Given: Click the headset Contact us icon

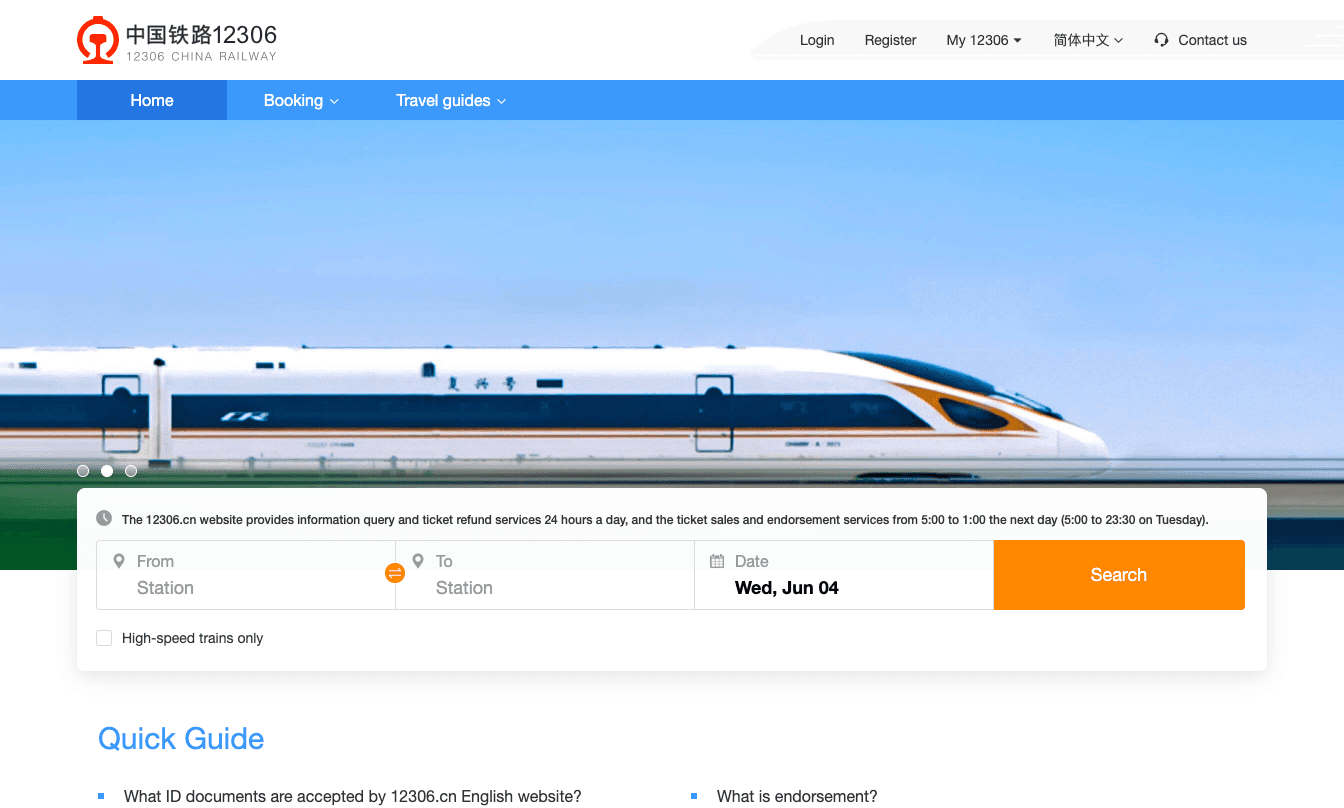Looking at the screenshot, I should point(1161,40).
